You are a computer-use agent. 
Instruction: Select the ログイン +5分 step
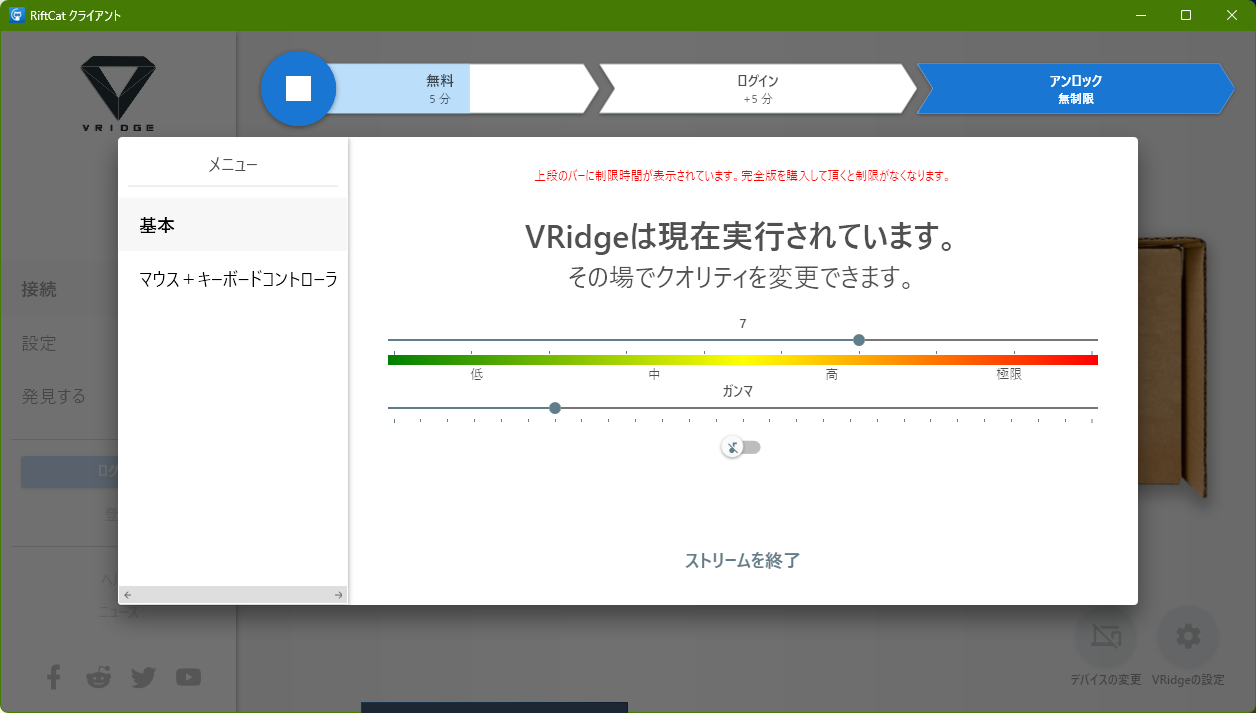[758, 89]
